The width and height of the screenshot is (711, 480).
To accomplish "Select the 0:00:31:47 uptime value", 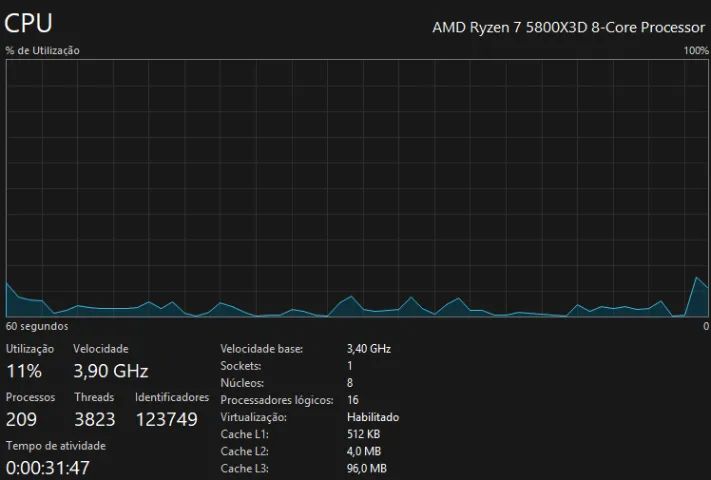I will coord(48,468).
